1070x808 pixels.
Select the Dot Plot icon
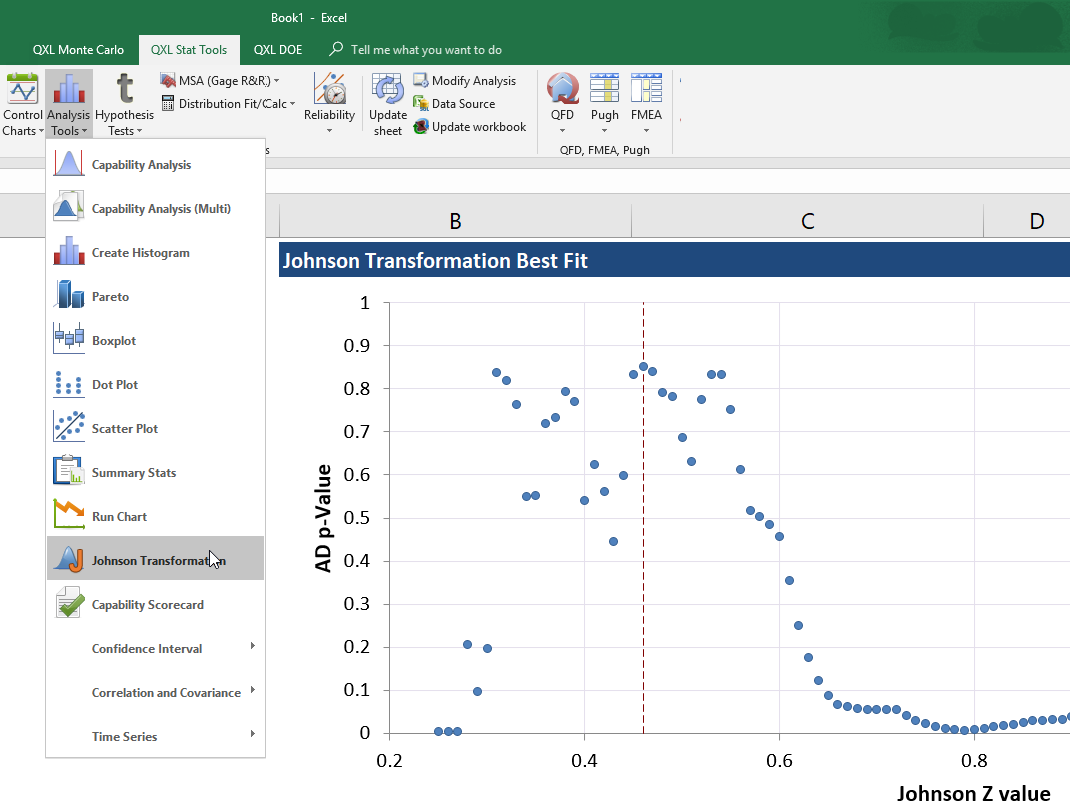tap(69, 384)
